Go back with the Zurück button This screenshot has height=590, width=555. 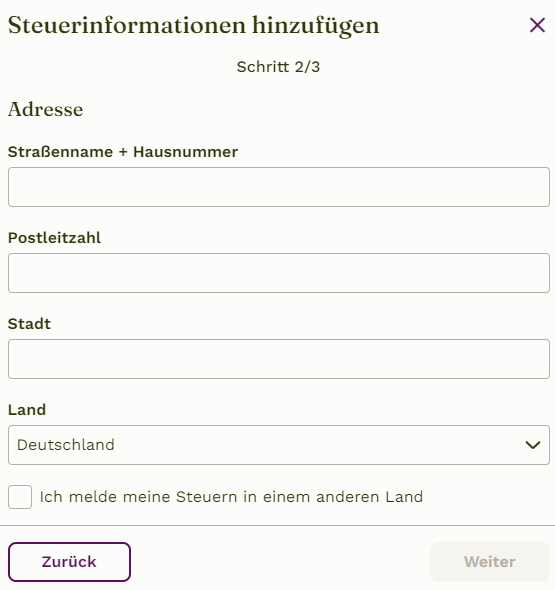click(69, 562)
